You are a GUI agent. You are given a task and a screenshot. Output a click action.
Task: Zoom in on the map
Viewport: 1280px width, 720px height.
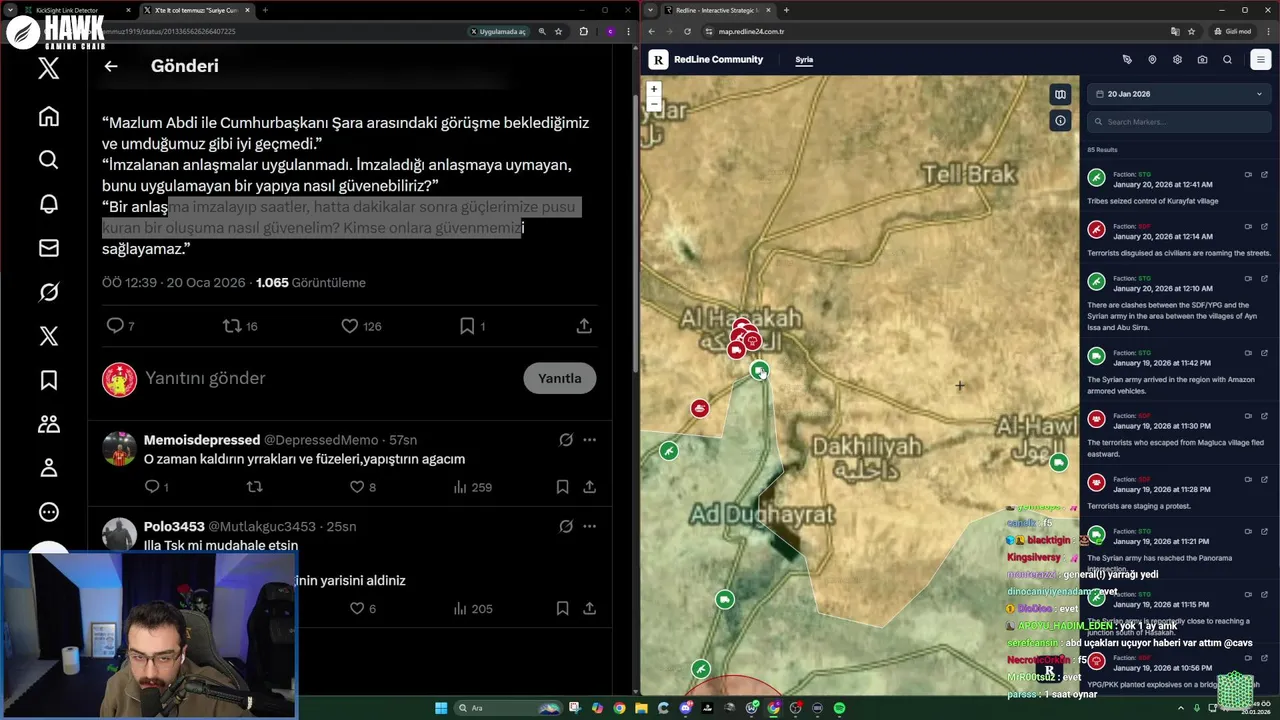pyautogui.click(x=654, y=89)
